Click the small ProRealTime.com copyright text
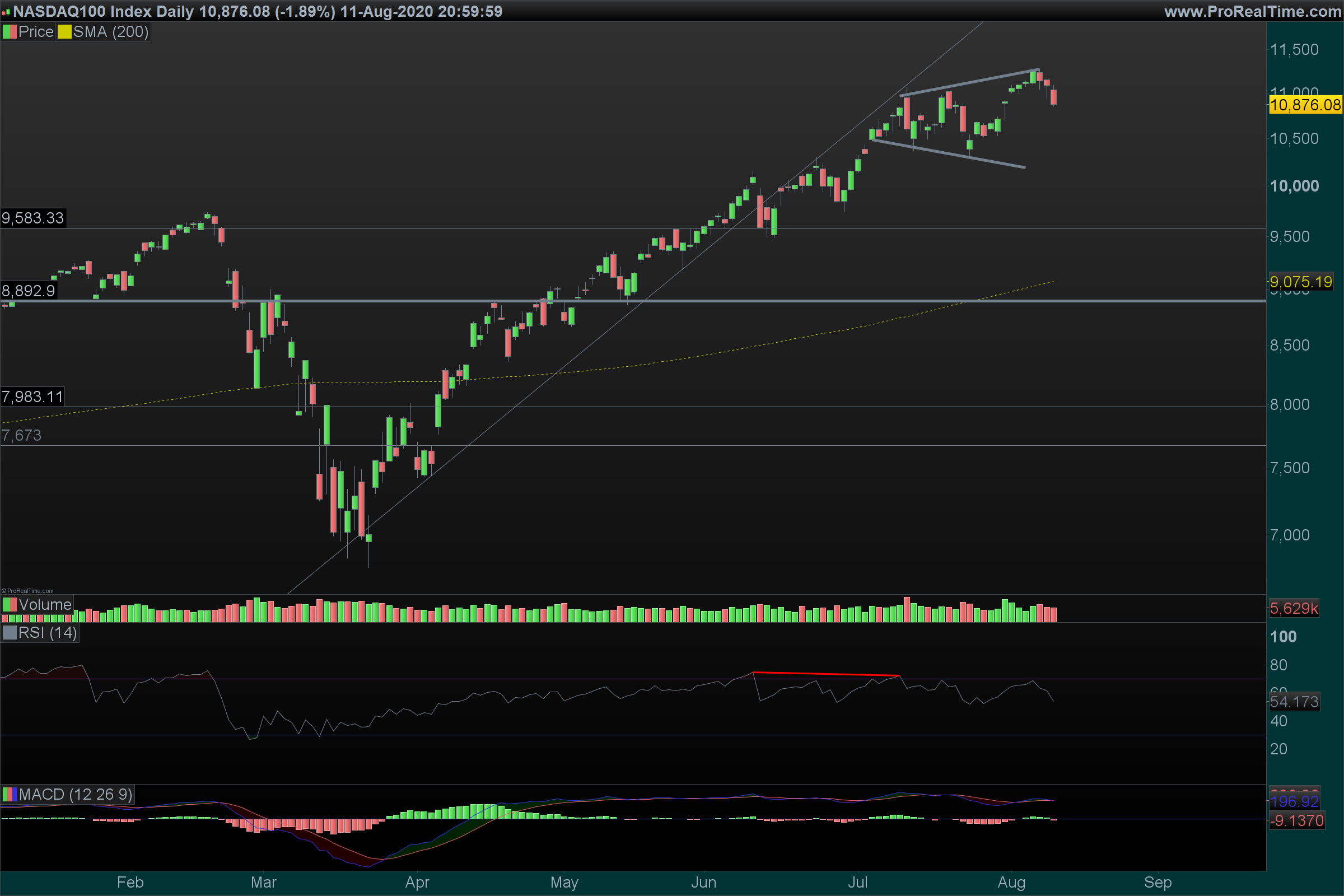1344x896 pixels. click(27, 591)
